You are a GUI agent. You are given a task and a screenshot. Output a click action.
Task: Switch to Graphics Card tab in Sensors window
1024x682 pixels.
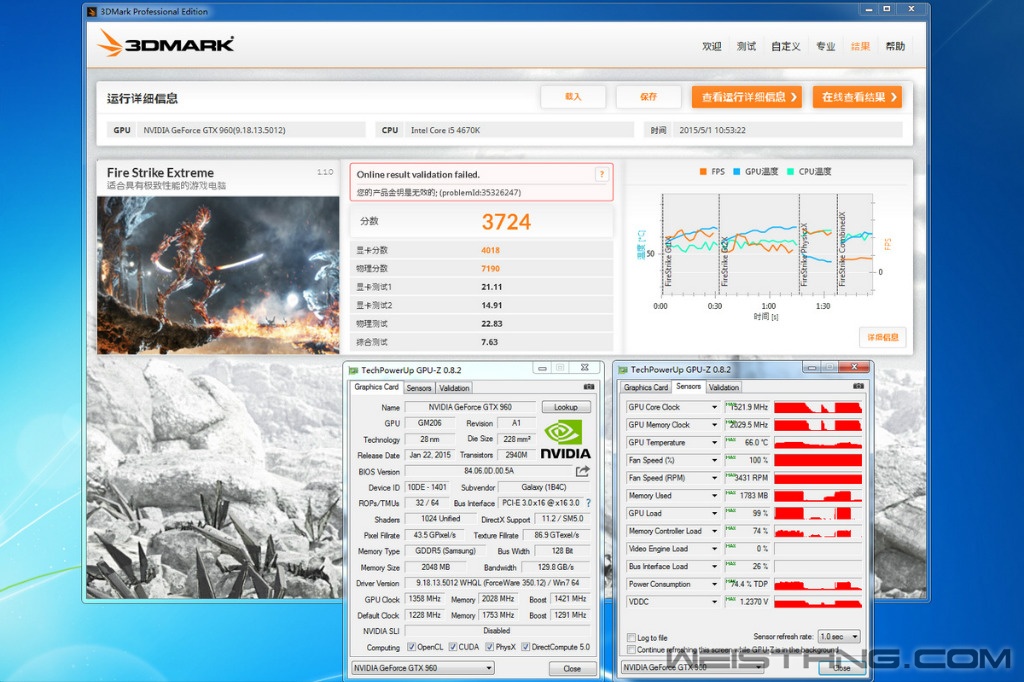(646, 387)
